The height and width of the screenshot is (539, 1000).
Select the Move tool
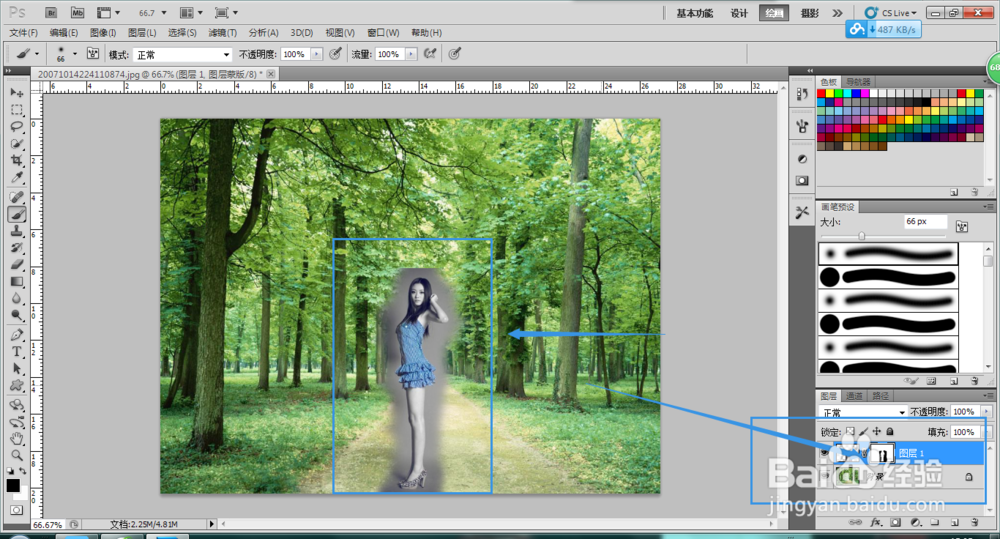(x=17, y=92)
